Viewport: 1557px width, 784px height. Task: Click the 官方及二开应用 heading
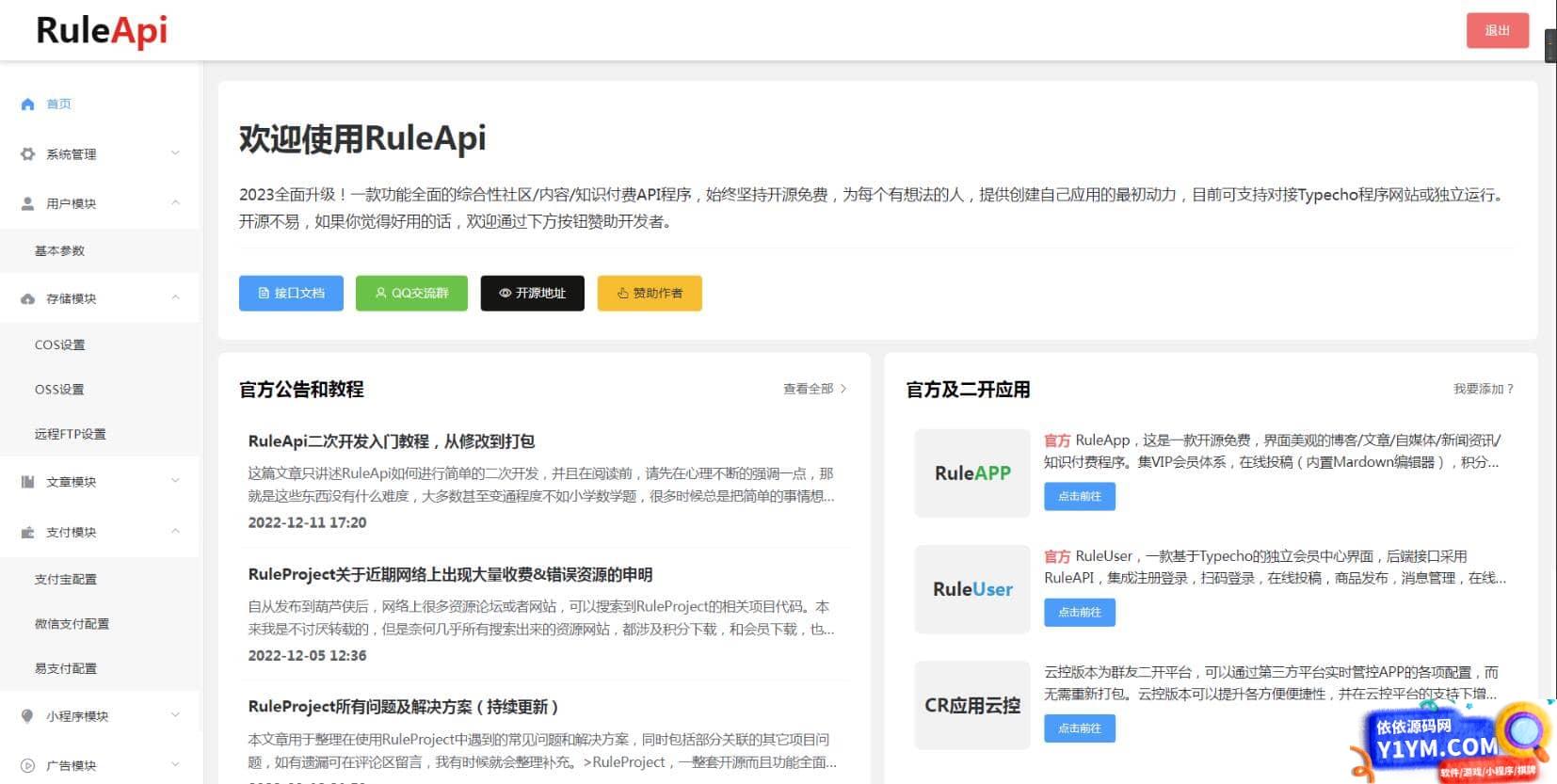pos(968,390)
